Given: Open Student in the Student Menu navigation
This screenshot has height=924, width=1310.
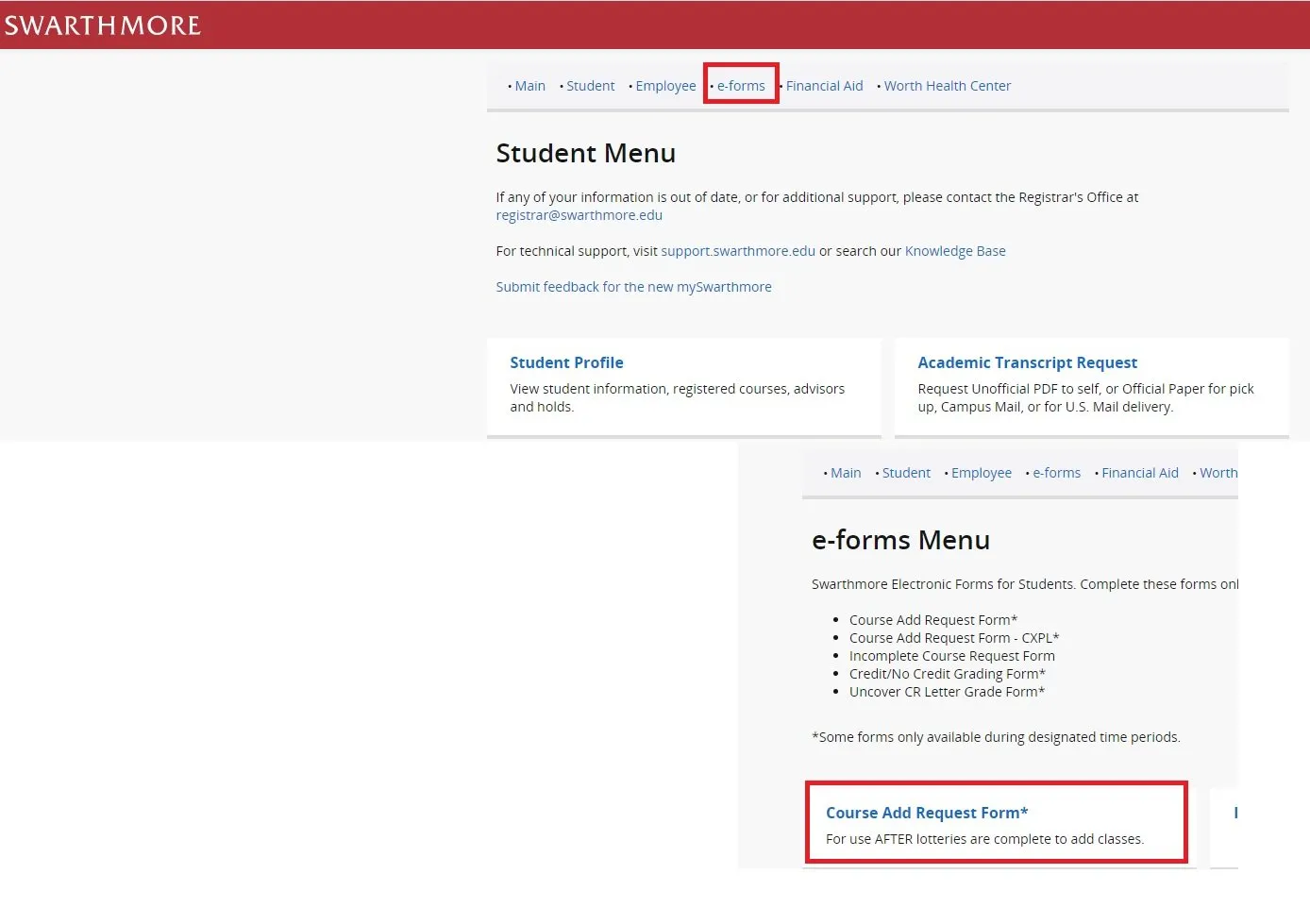Looking at the screenshot, I should [x=590, y=86].
